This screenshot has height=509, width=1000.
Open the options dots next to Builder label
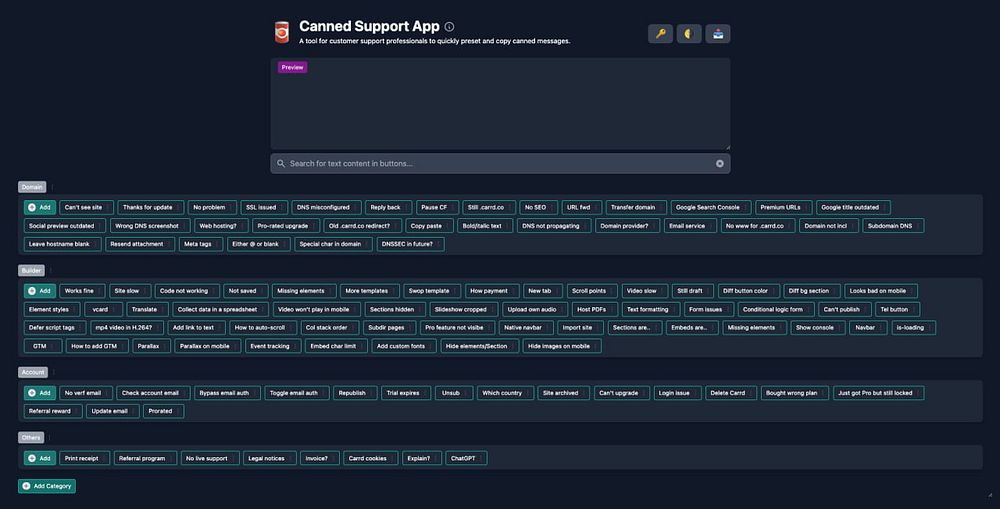(50, 270)
